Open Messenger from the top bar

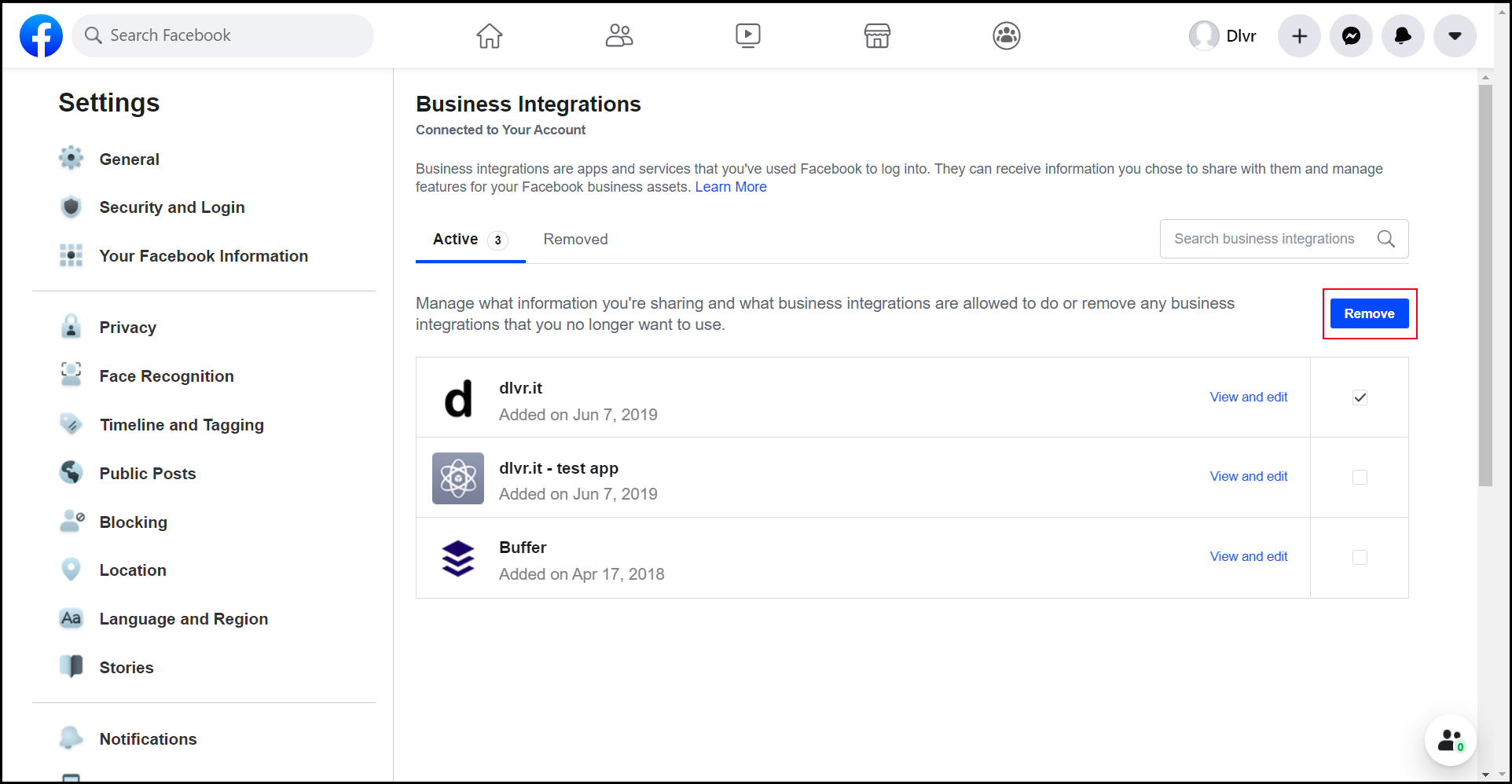pos(1351,35)
